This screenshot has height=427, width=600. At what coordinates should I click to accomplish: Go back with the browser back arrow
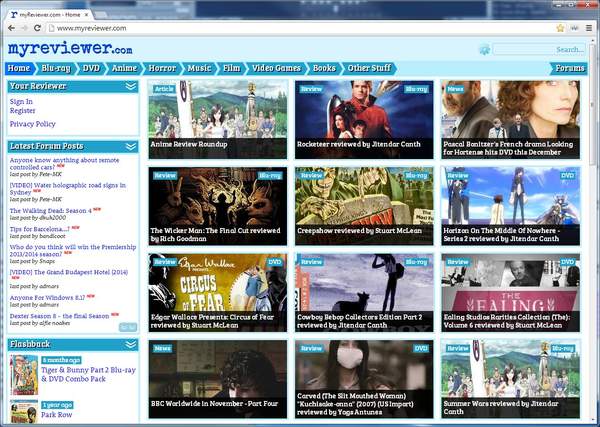(11, 28)
